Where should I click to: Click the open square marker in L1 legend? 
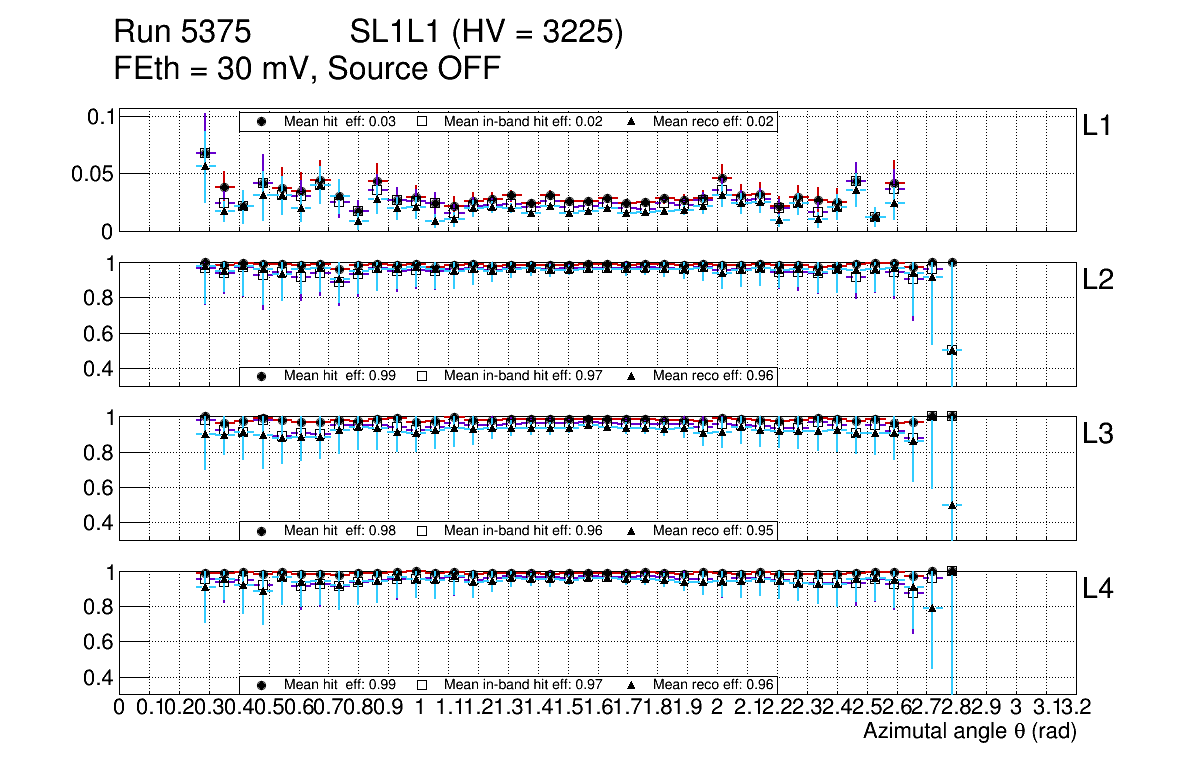point(422,121)
